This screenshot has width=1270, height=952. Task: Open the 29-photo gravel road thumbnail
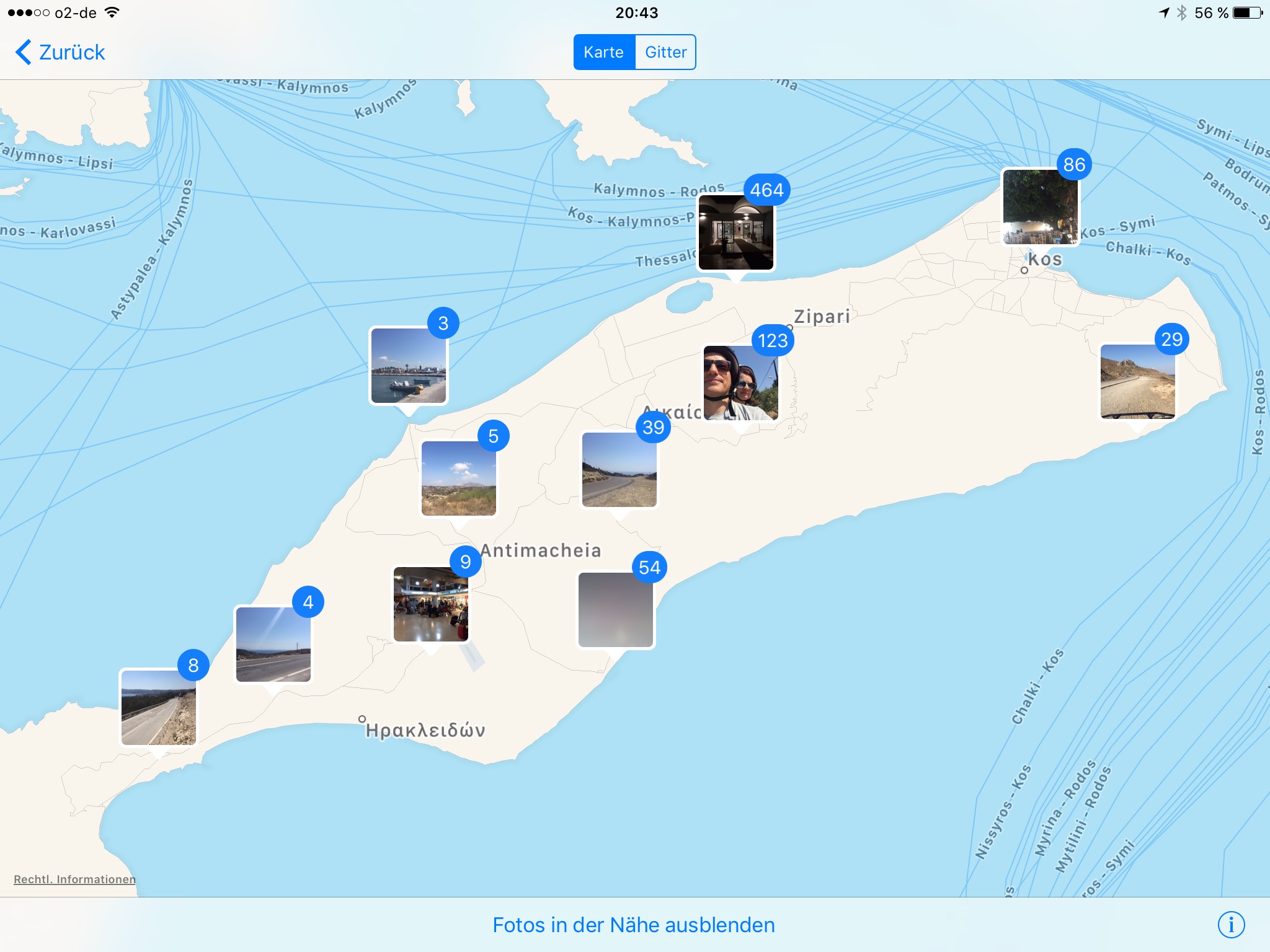coord(1137,382)
